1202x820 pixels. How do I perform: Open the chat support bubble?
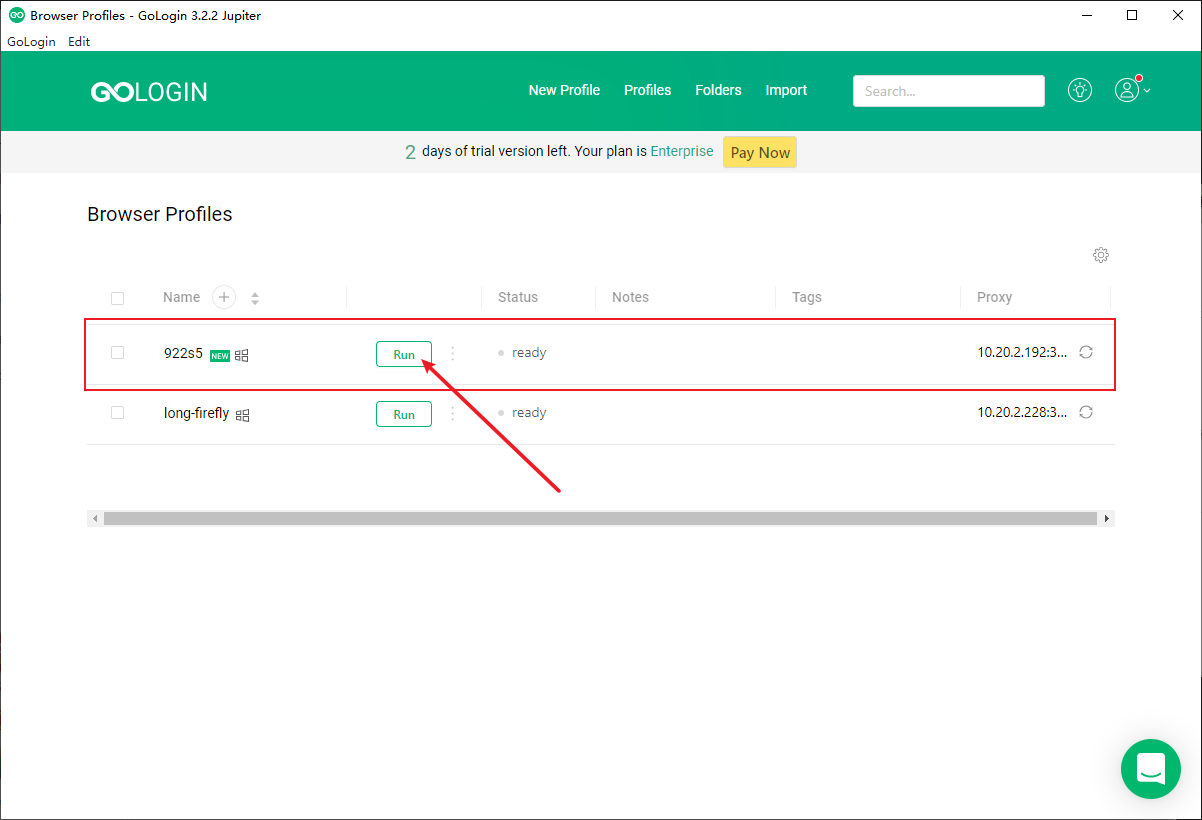pyautogui.click(x=1151, y=768)
